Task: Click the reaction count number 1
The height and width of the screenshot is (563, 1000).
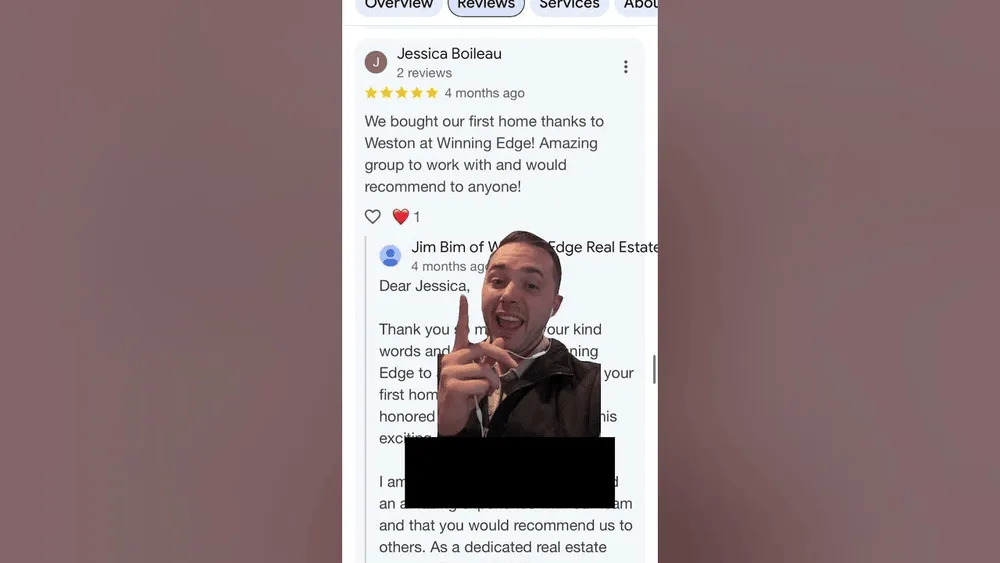Action: coord(416,217)
